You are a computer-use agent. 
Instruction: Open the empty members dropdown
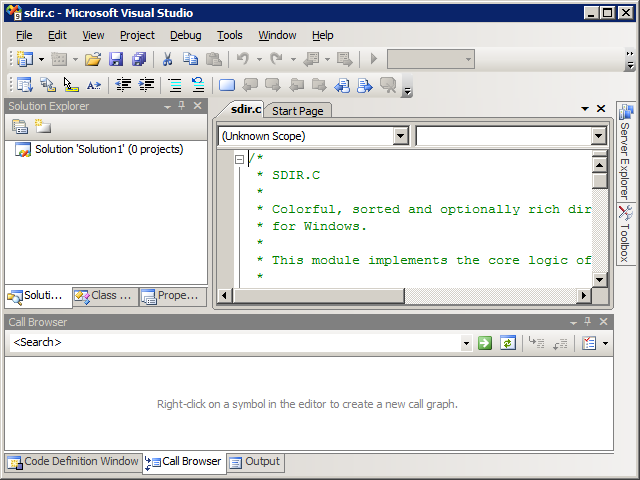[598, 136]
